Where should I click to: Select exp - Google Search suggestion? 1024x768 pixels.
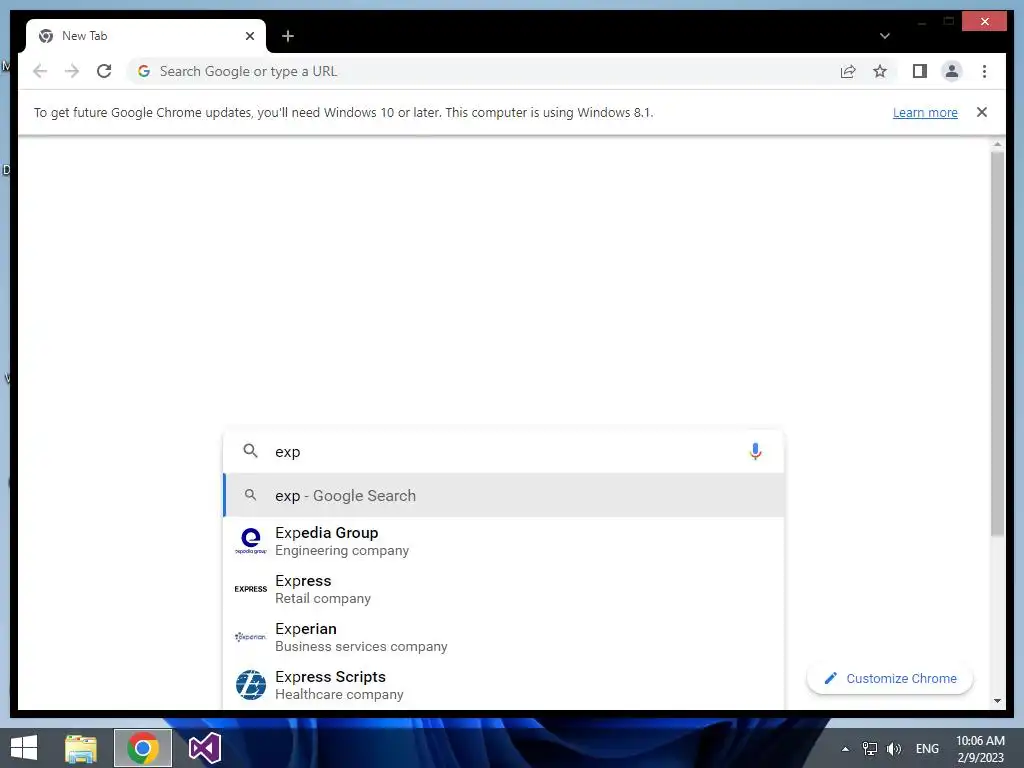tap(503, 496)
